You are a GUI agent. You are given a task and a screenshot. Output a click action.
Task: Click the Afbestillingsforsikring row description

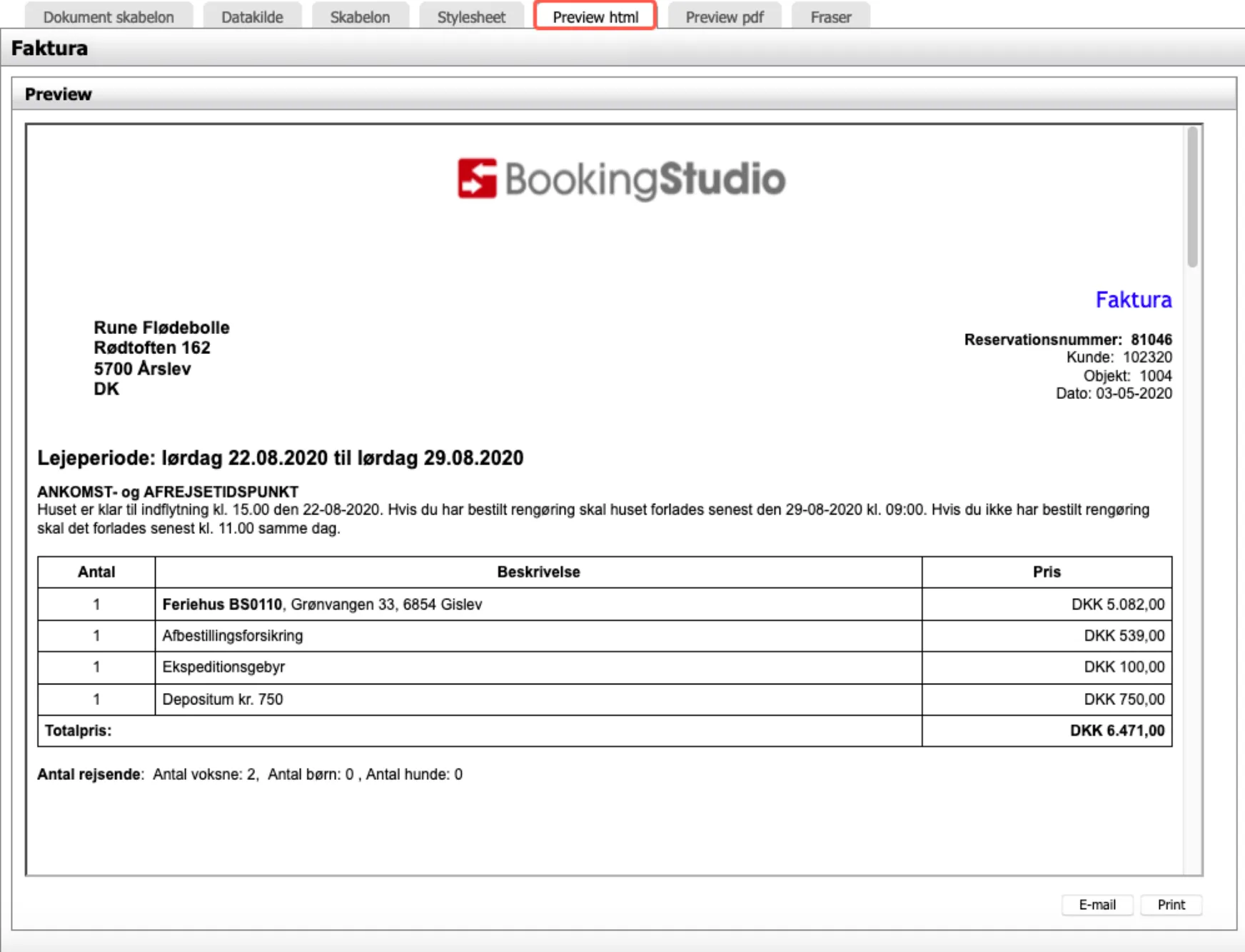[x=233, y=636]
